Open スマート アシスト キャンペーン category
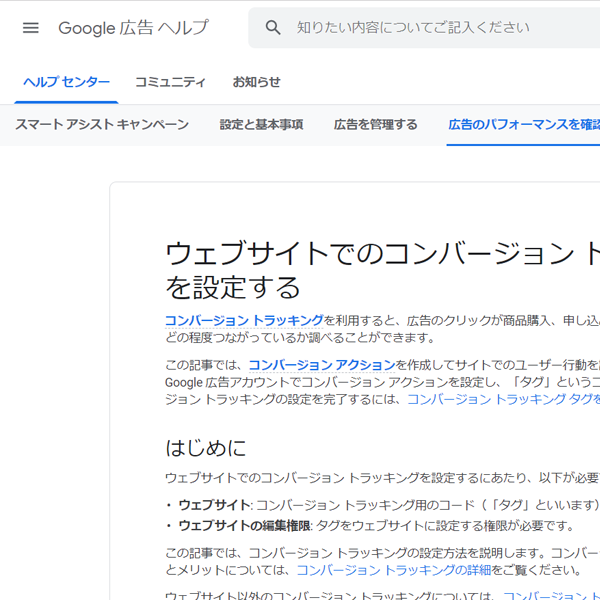 [102, 125]
